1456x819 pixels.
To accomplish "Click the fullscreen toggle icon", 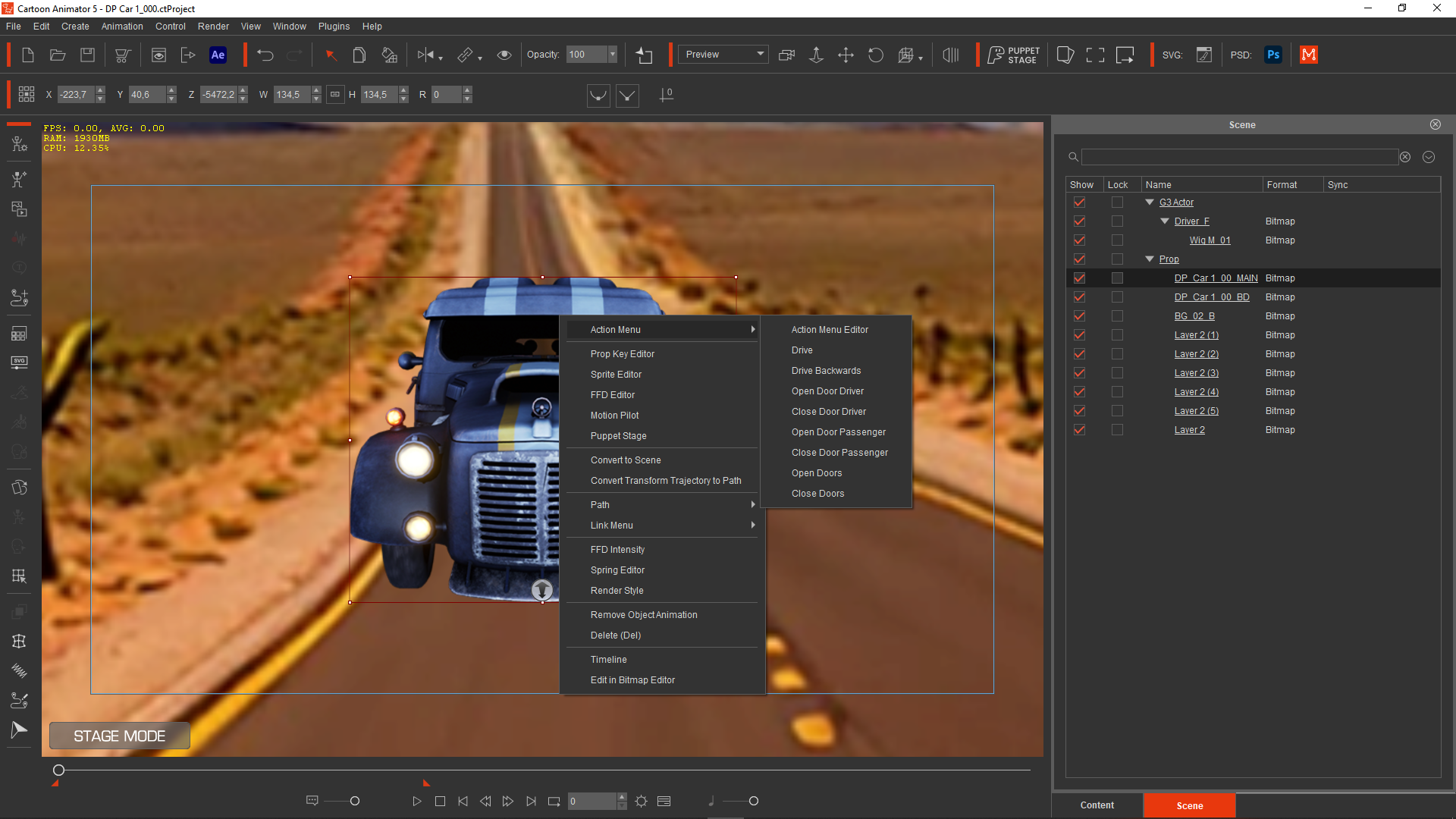I will tap(1095, 55).
